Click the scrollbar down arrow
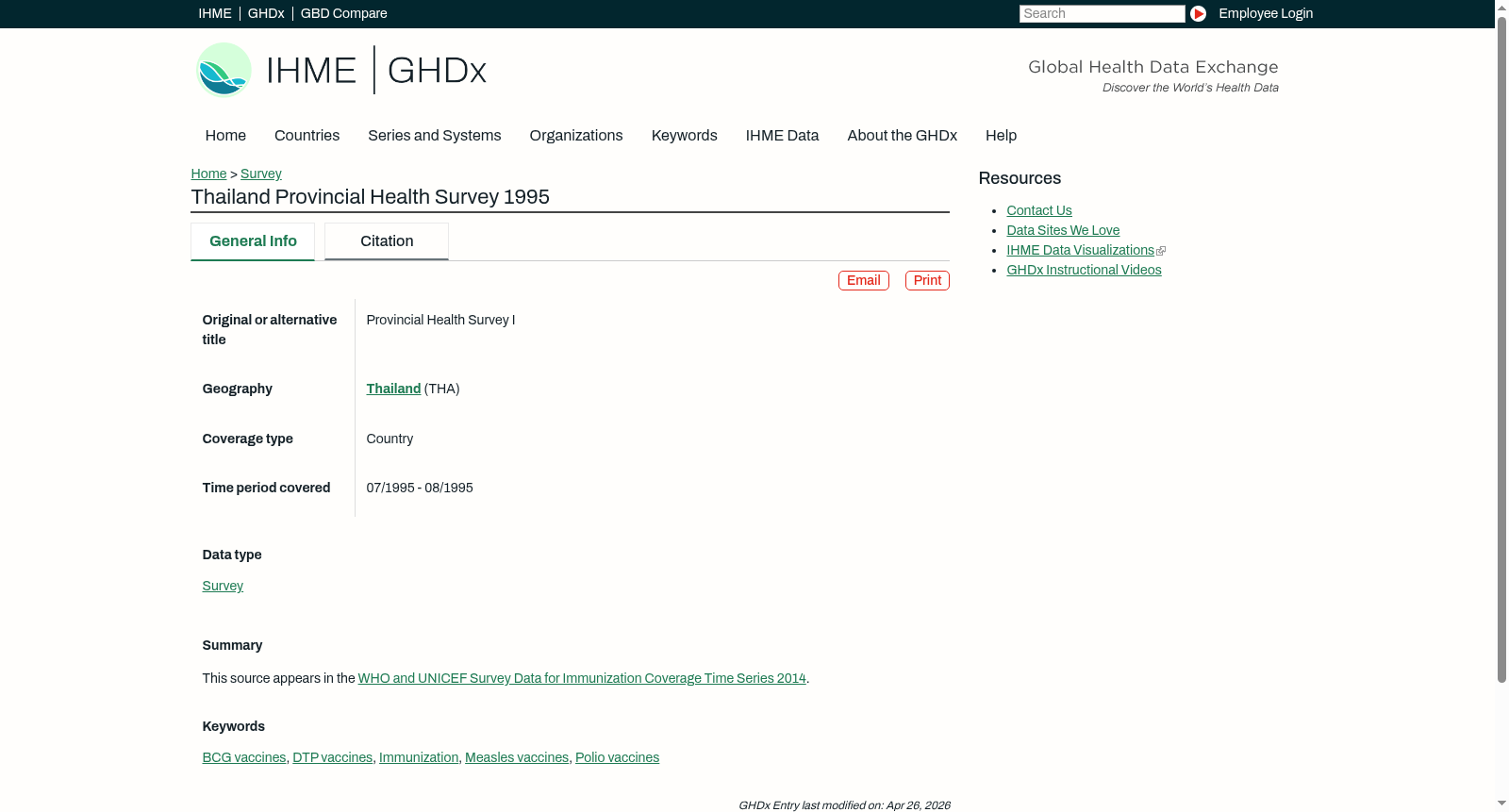This screenshot has width=1509, height=812. click(x=1501, y=804)
